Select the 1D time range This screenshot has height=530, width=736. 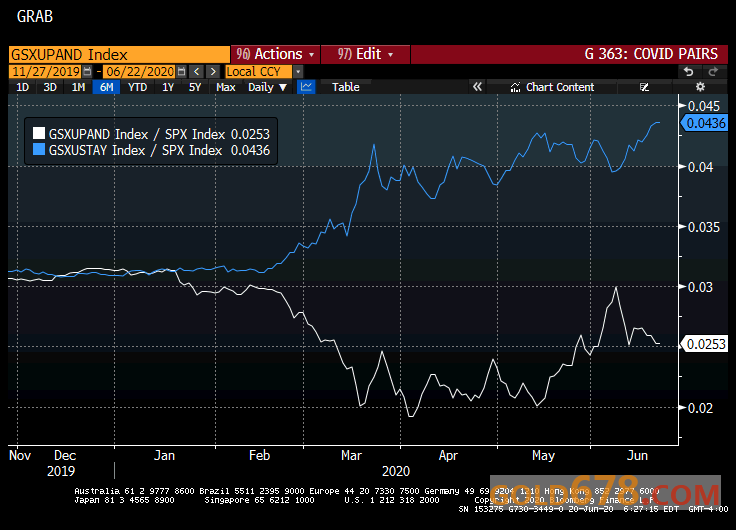[x=22, y=87]
